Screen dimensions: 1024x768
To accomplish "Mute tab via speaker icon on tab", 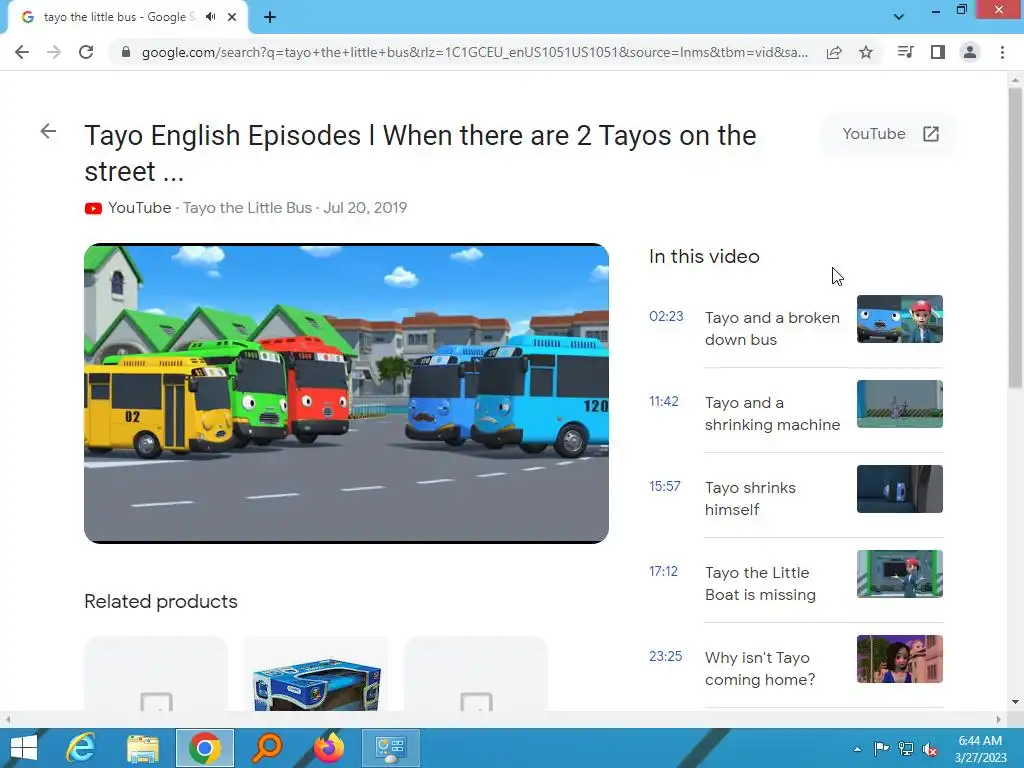I will pos(210,17).
